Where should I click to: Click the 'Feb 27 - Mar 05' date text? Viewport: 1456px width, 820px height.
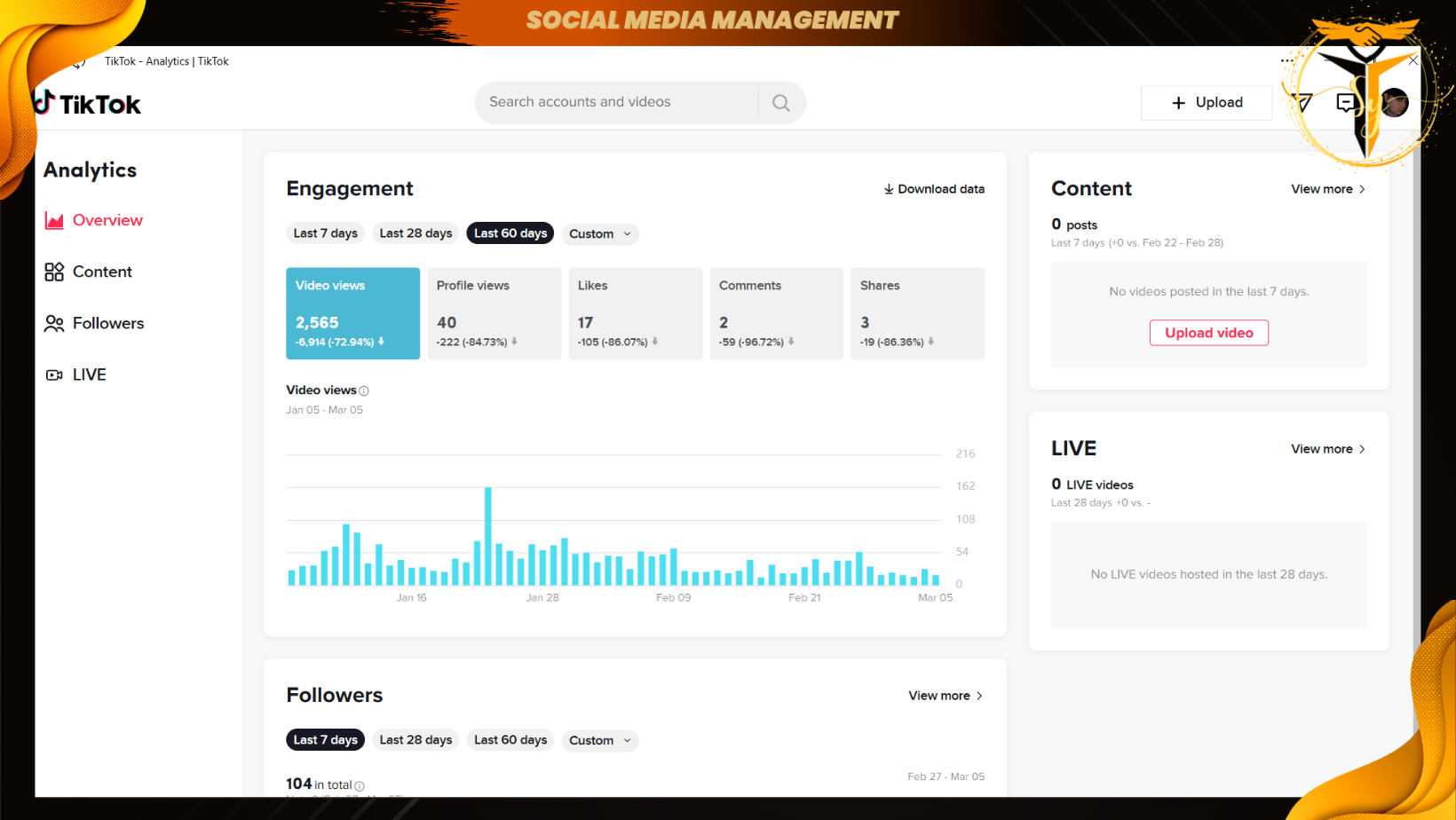(946, 777)
